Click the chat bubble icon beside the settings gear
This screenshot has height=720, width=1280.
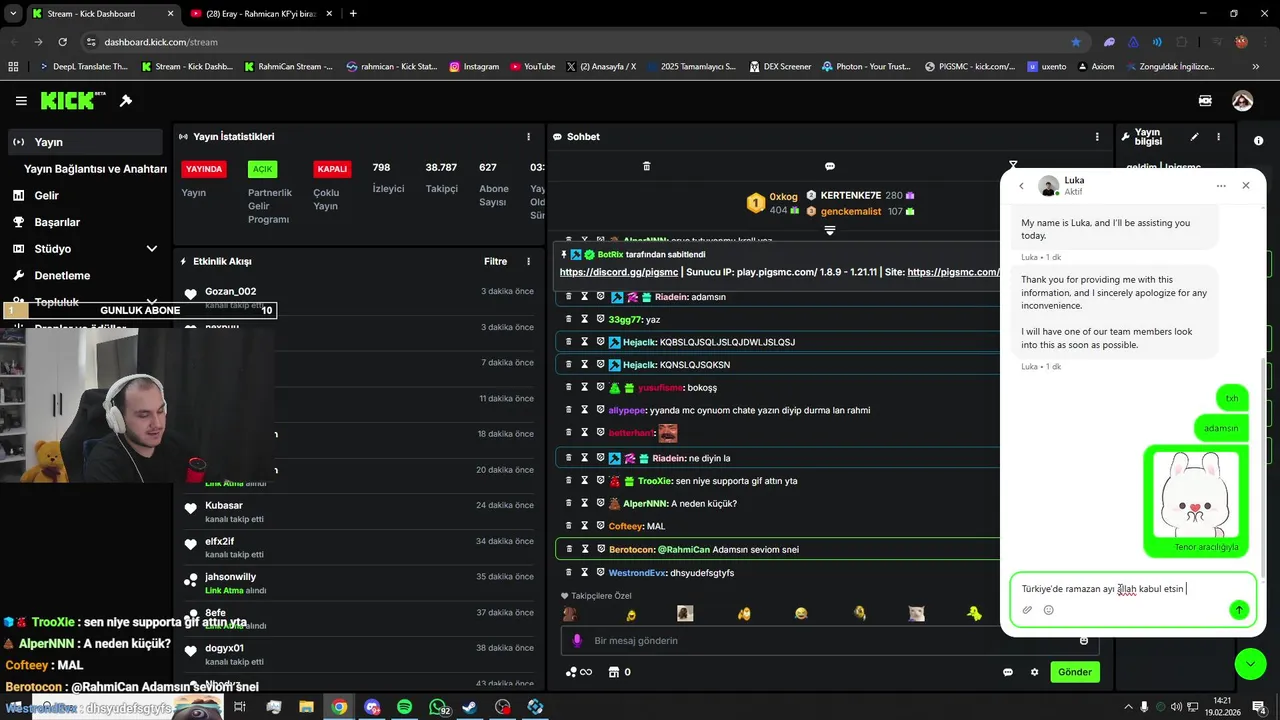1008,672
